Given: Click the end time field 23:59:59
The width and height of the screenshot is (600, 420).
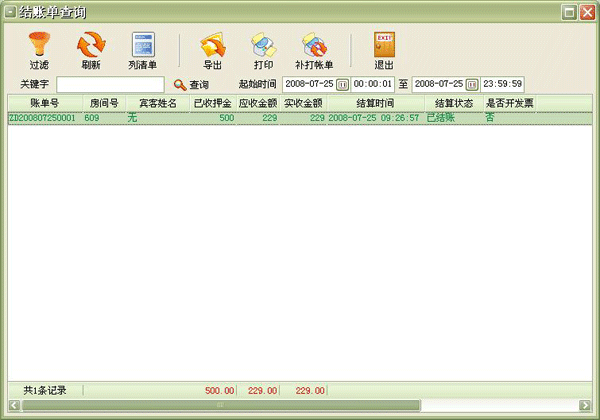Looking at the screenshot, I should 502,85.
